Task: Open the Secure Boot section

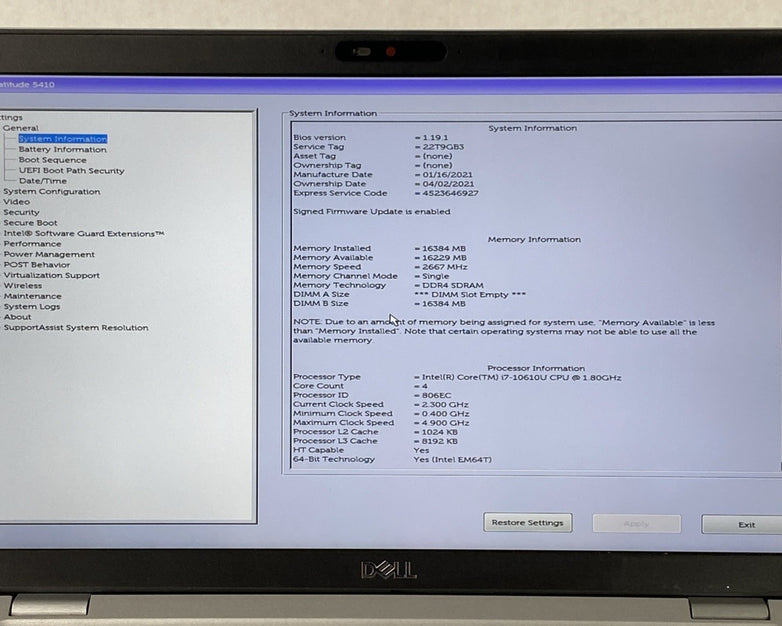Action: (x=30, y=223)
